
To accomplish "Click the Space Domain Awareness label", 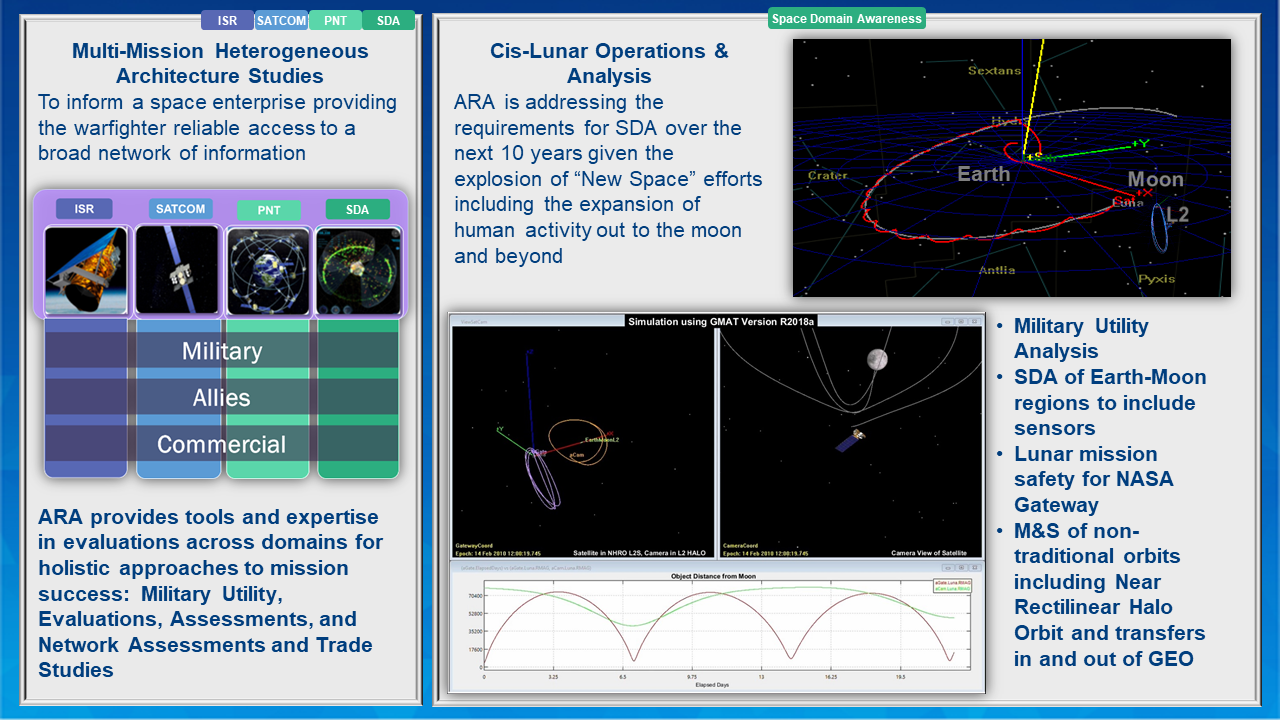I will point(846,18).
